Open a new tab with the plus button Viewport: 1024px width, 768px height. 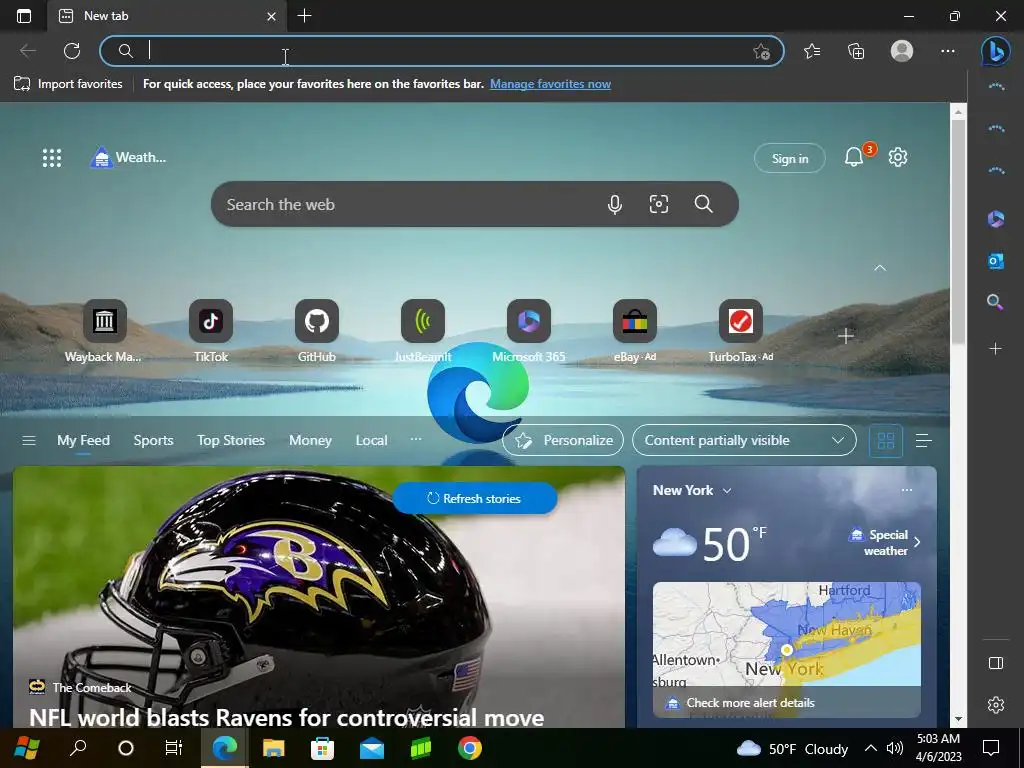click(304, 16)
